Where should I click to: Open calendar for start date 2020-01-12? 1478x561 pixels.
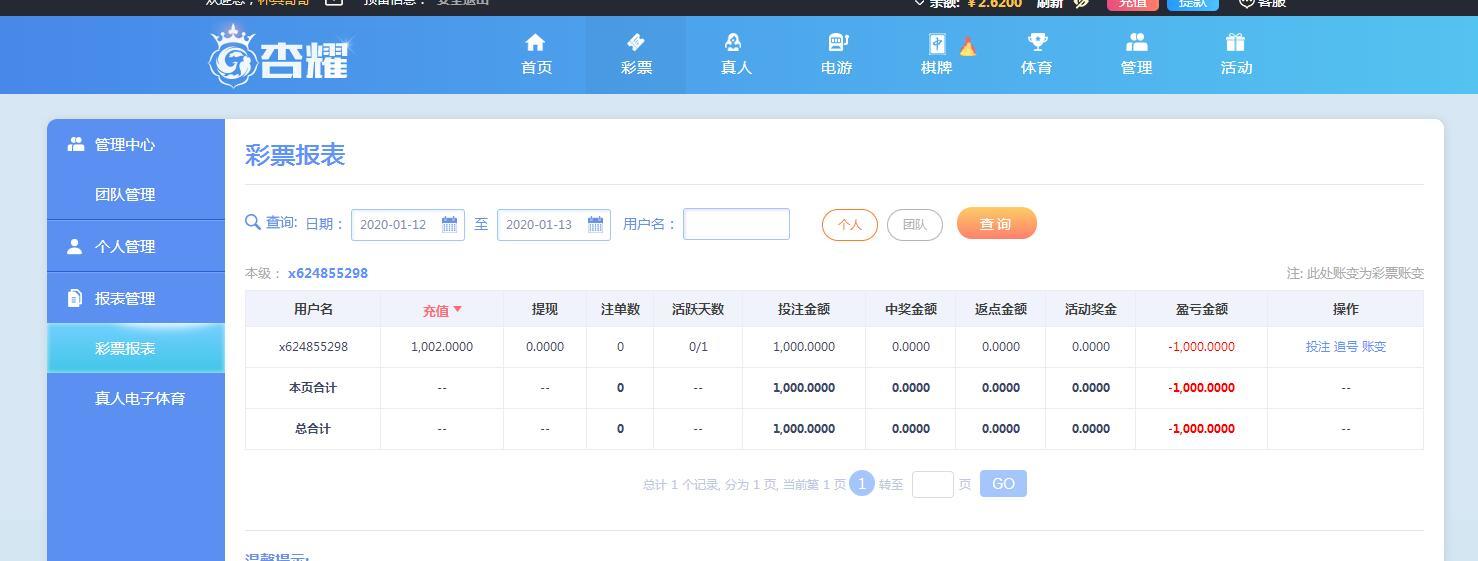click(x=449, y=224)
